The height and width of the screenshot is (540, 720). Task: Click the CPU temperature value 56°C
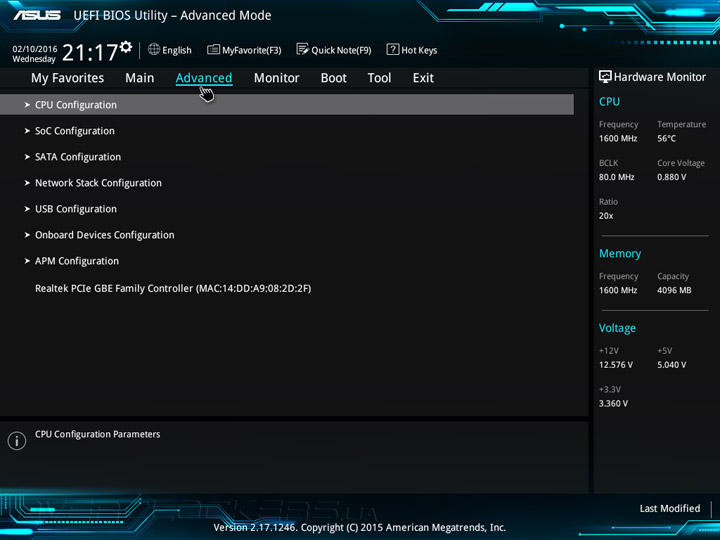[x=666, y=138]
